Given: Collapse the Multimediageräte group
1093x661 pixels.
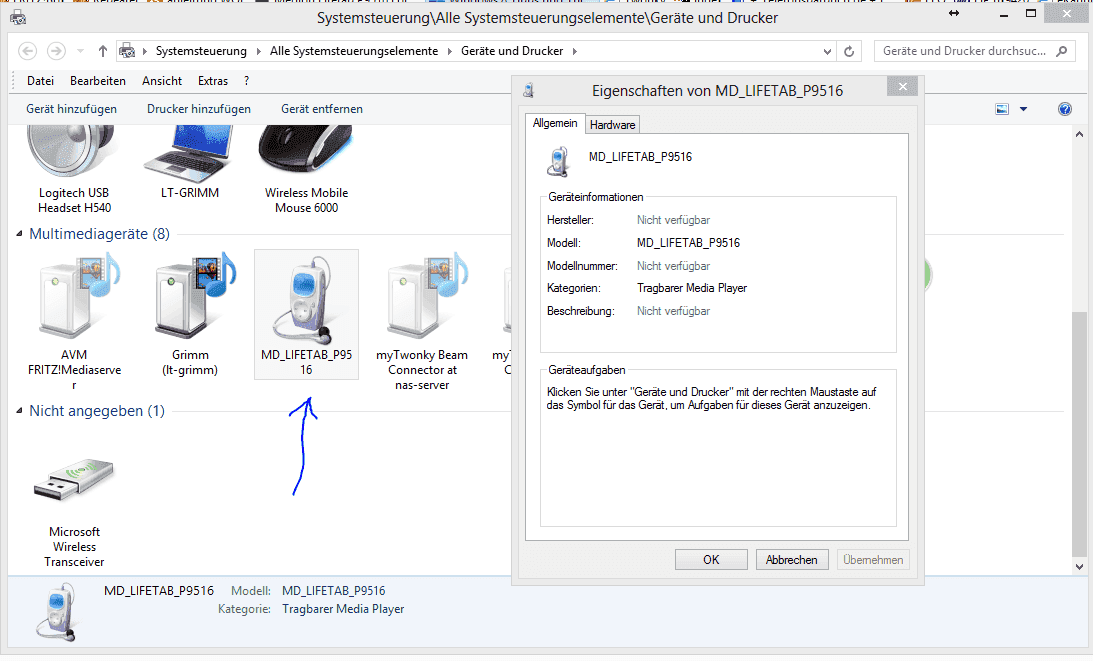Looking at the screenshot, I should tap(20, 234).
